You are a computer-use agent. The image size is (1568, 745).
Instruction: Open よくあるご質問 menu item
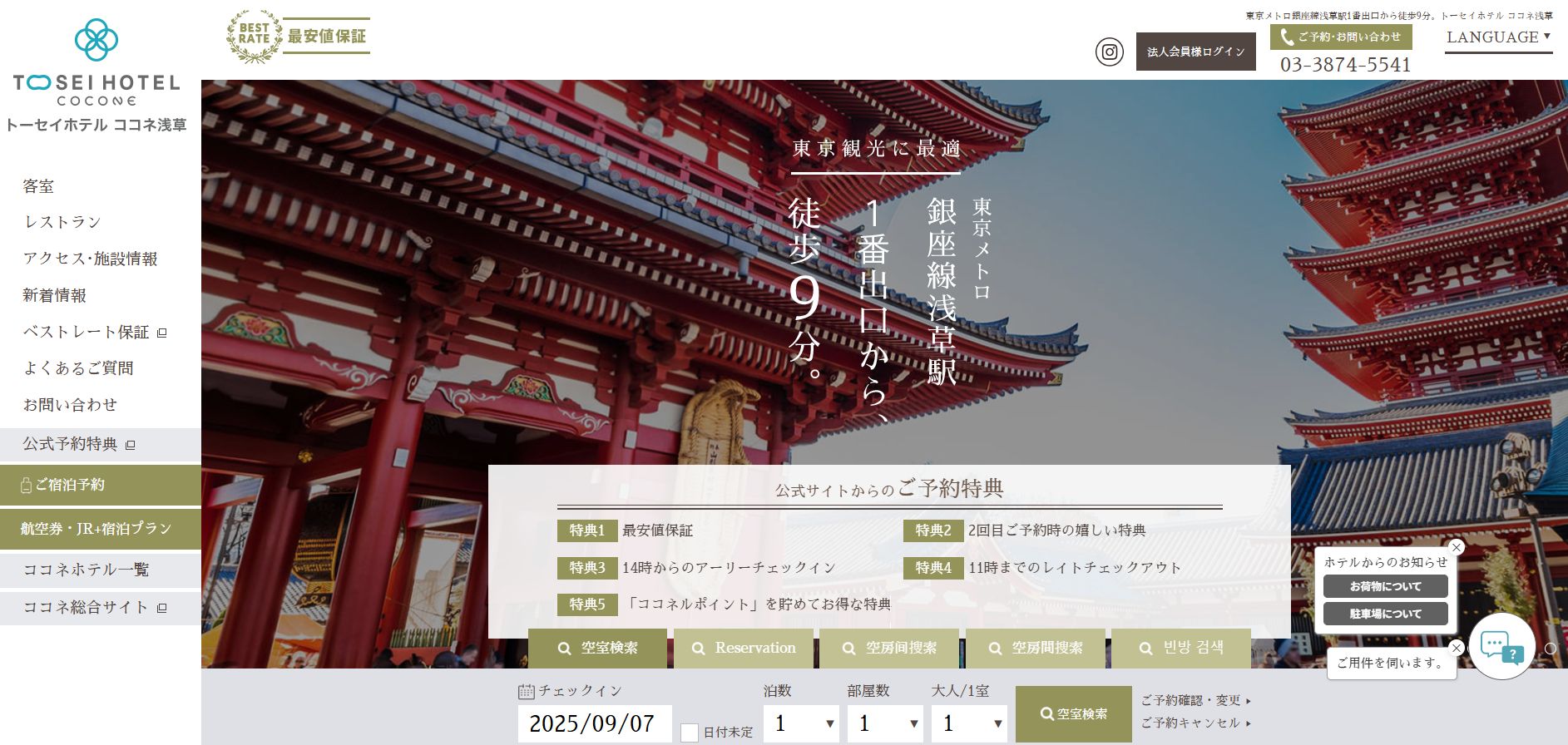click(78, 368)
